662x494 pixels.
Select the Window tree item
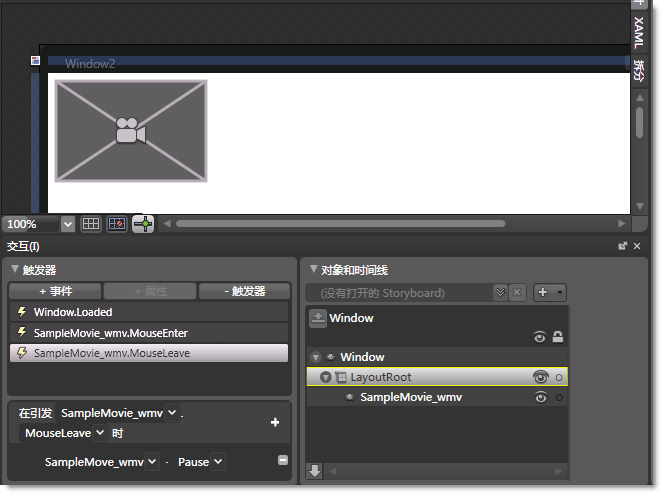click(x=362, y=357)
